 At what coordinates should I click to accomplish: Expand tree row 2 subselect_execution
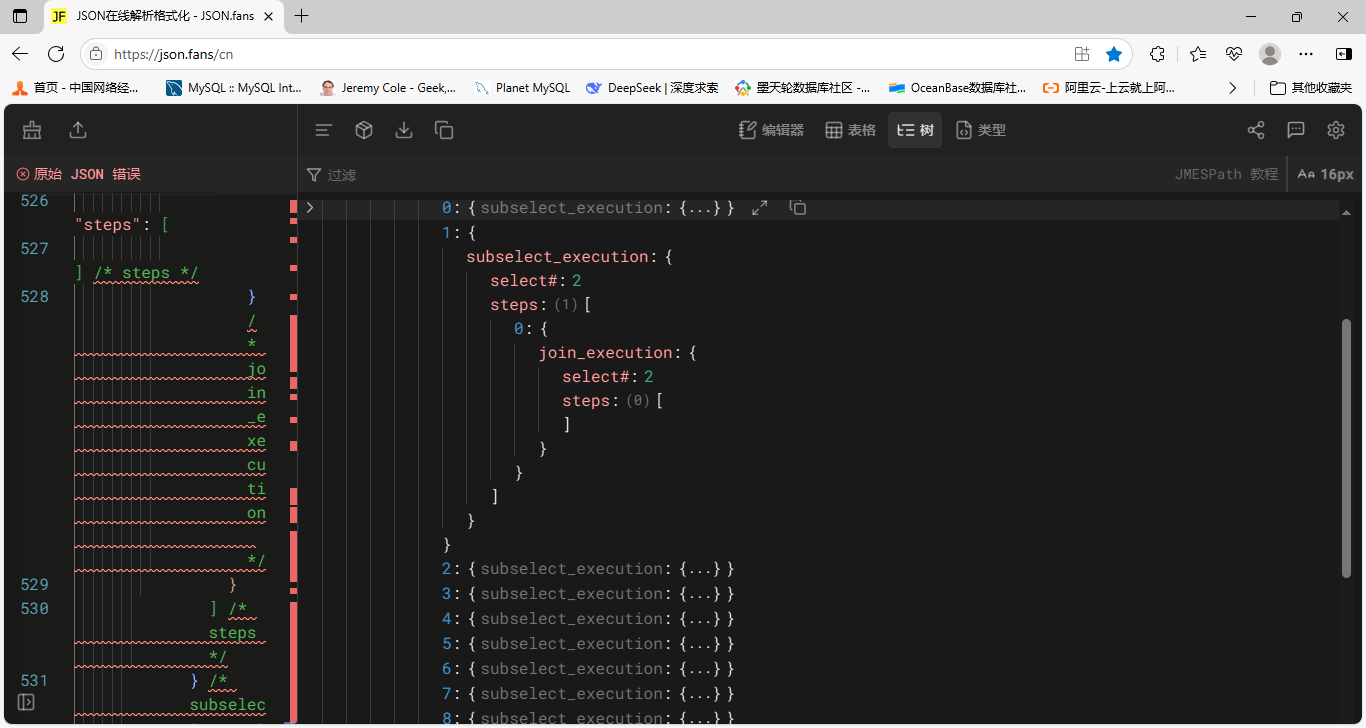pos(588,569)
